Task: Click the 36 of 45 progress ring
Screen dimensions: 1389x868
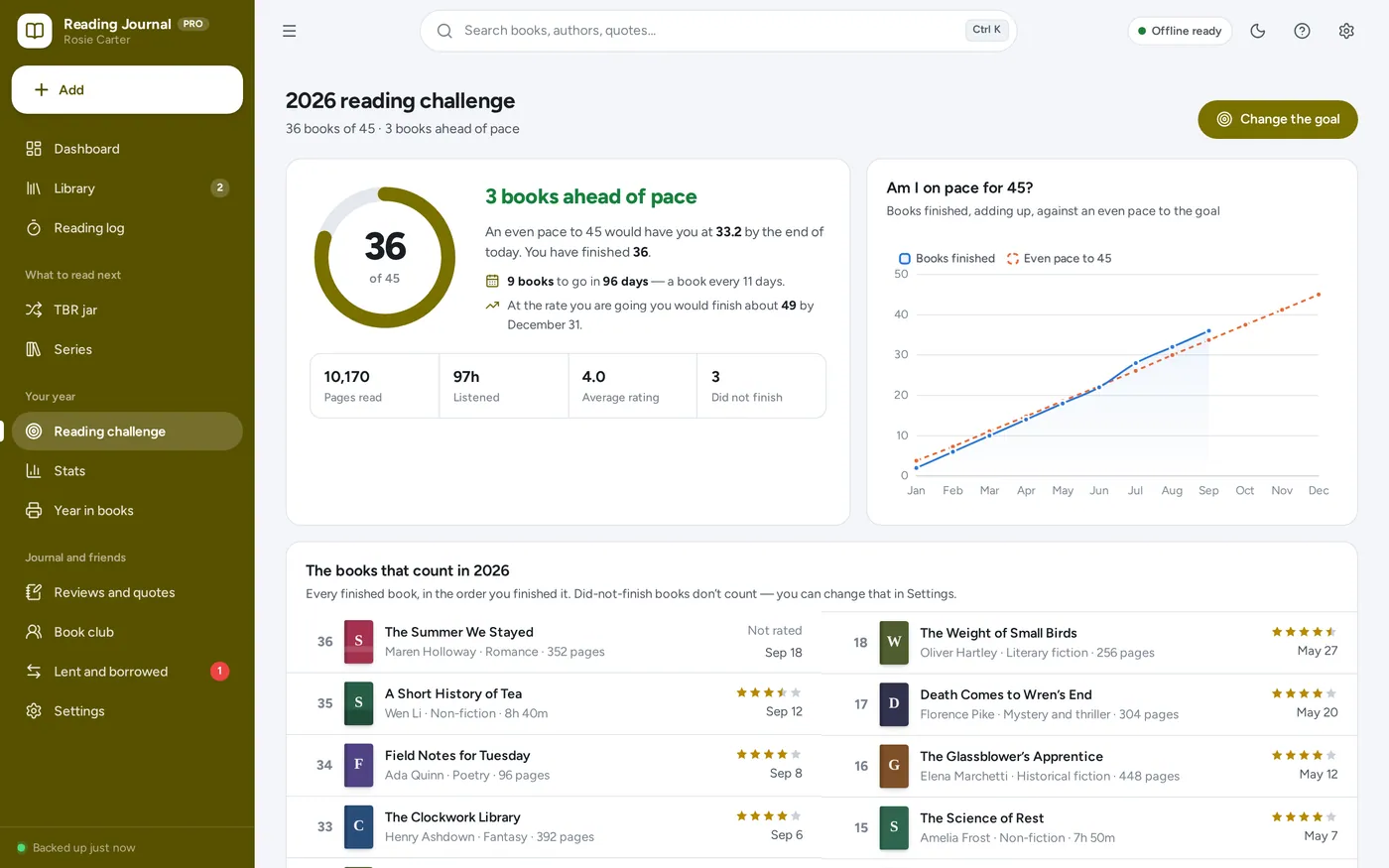Action: (x=385, y=258)
